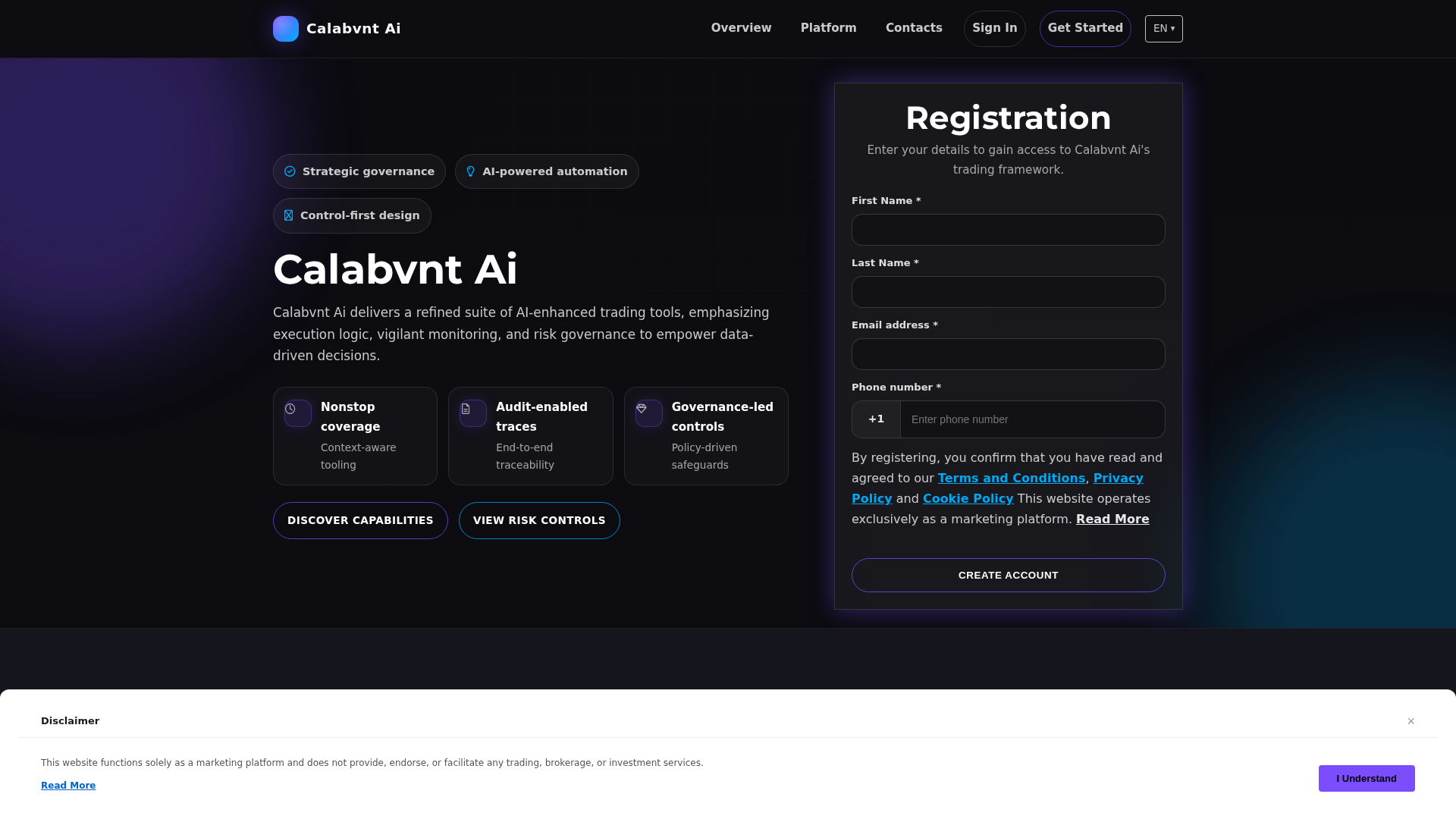Focus the Last Name input field

pyautogui.click(x=1008, y=292)
